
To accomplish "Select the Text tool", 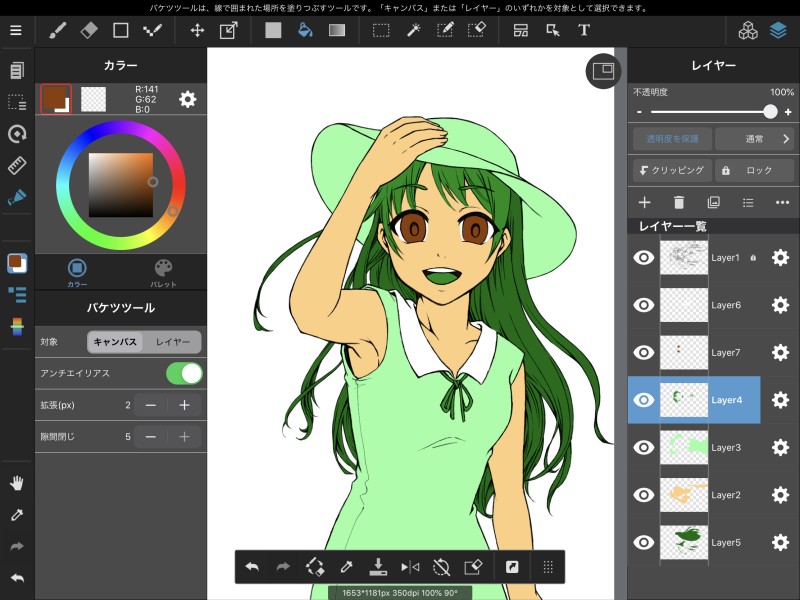I will tap(584, 30).
